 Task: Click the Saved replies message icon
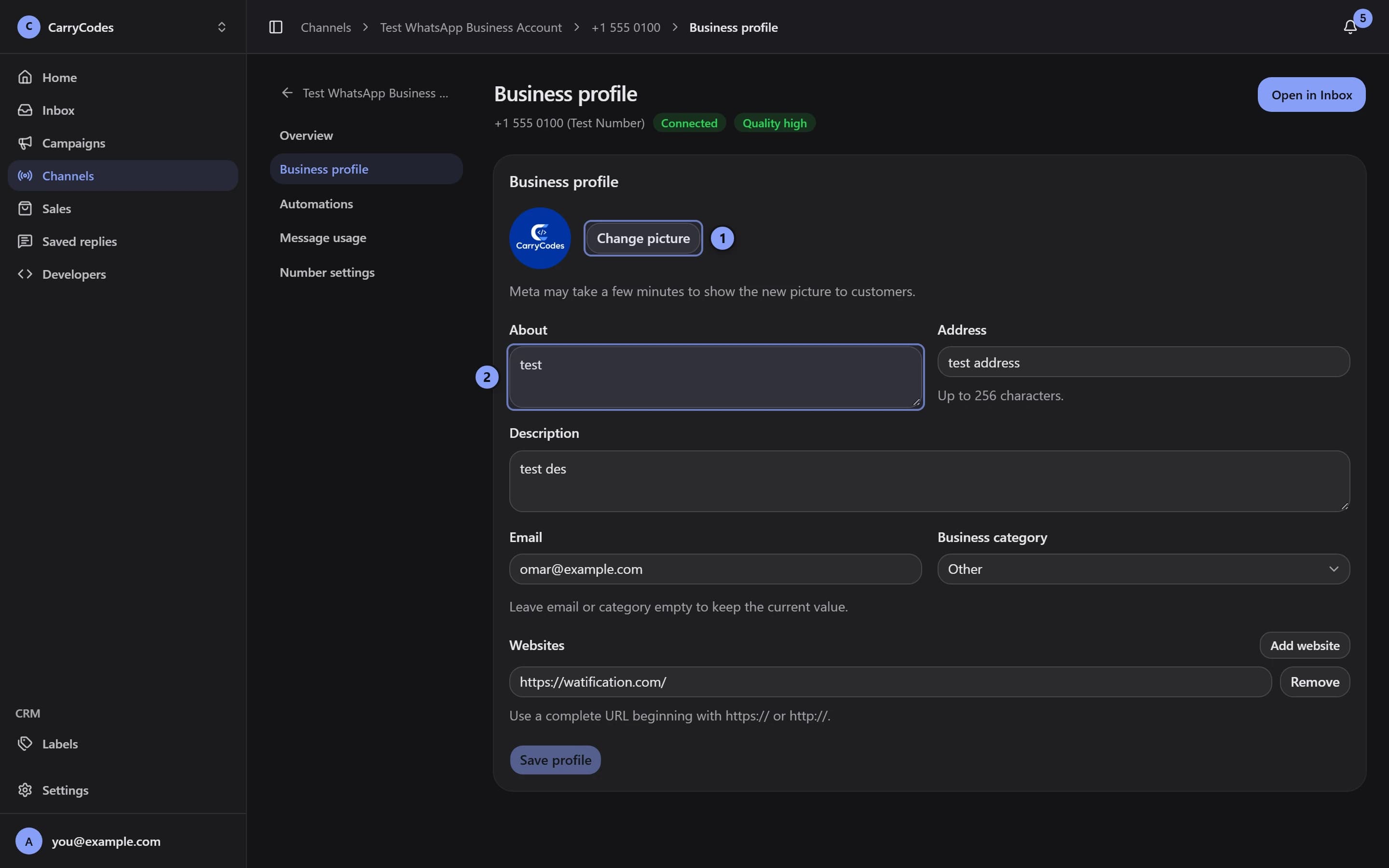(25, 241)
